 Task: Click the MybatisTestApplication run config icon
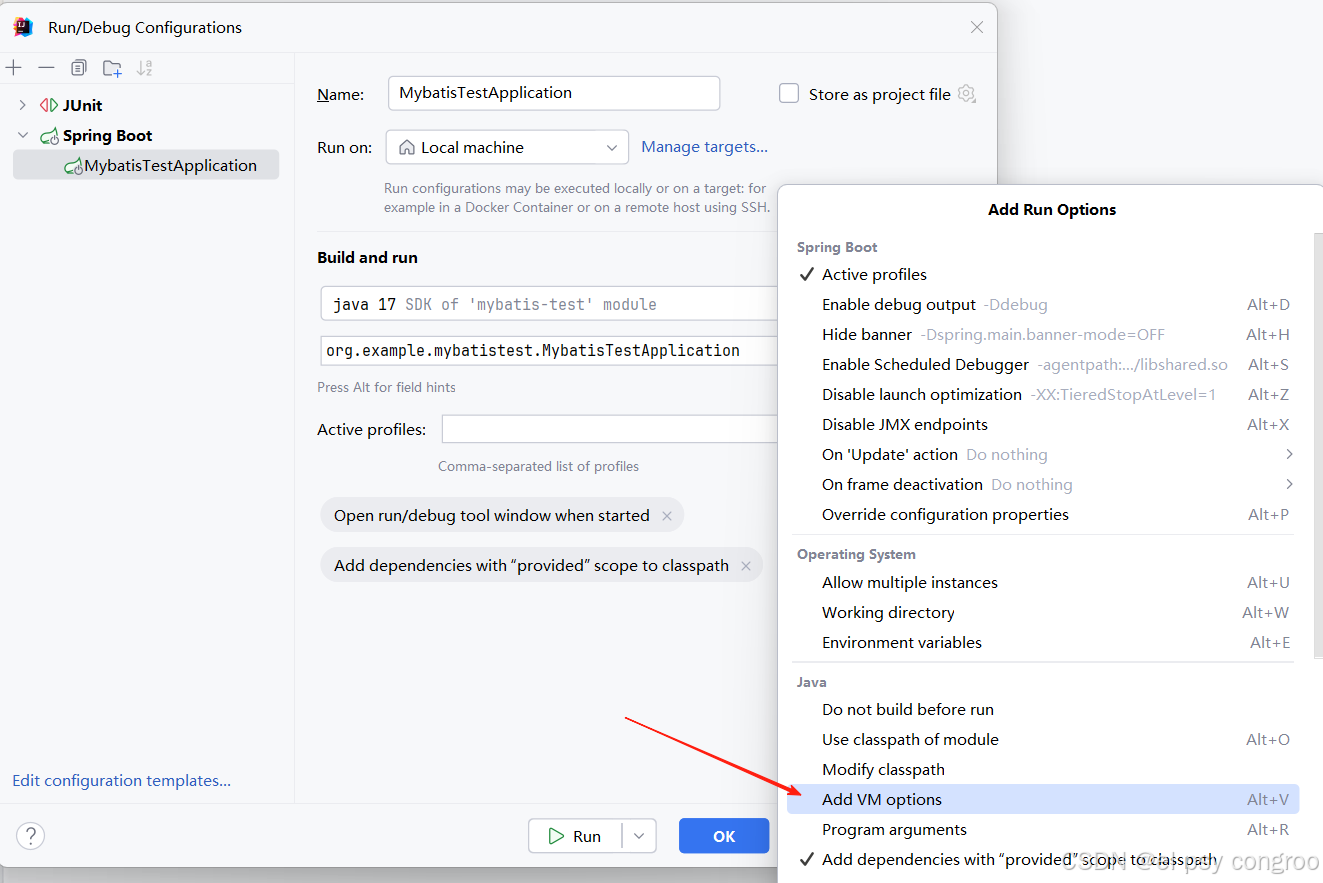73,166
